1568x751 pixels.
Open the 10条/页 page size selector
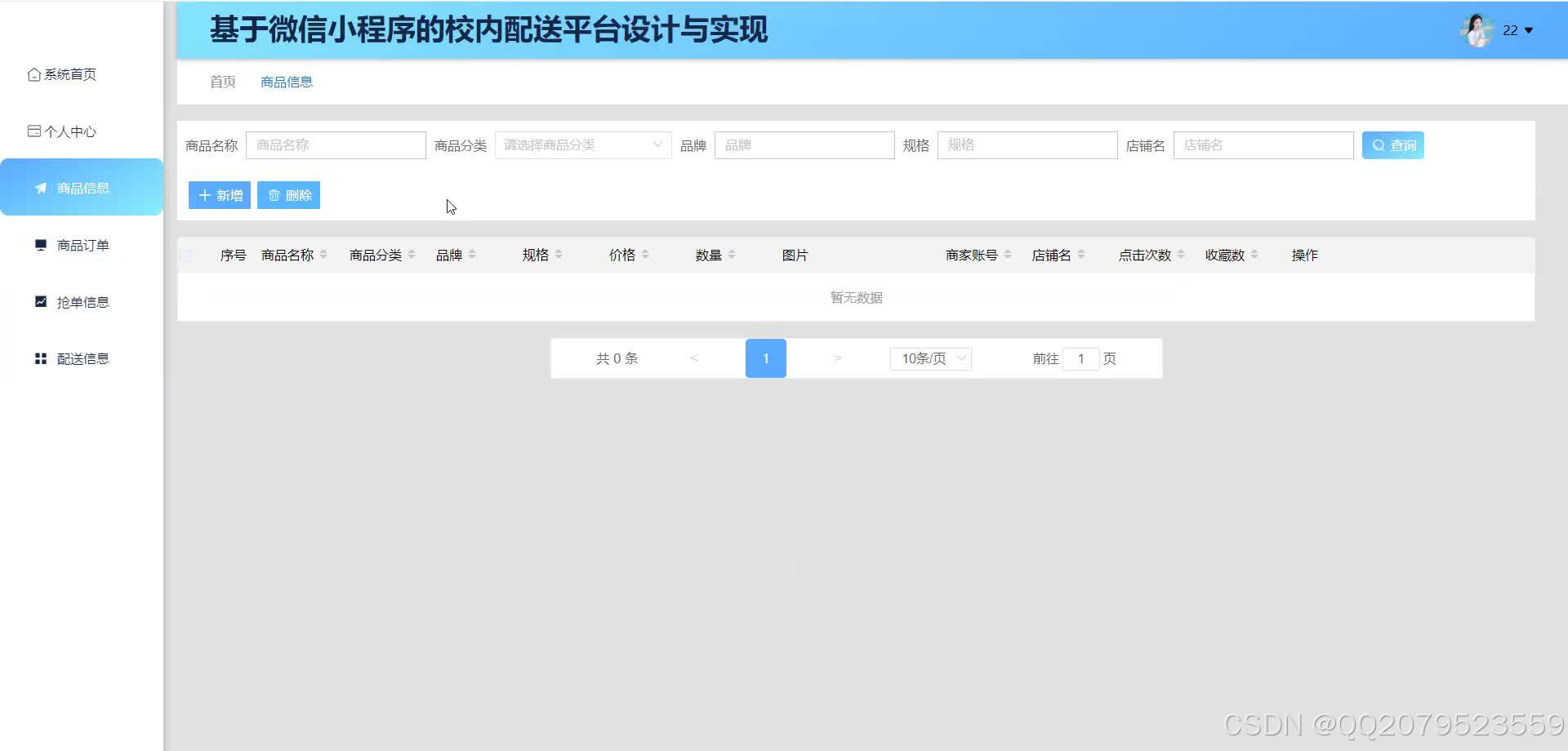click(930, 358)
